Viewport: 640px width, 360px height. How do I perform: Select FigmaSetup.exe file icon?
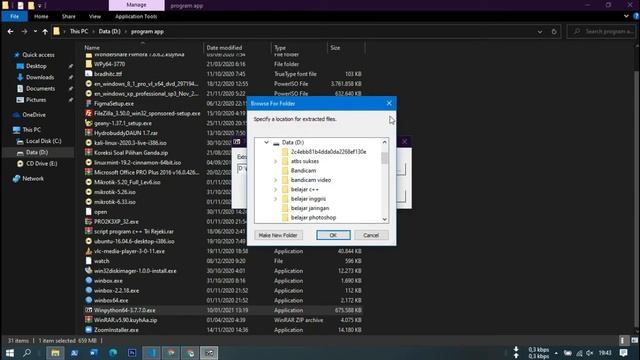[x=89, y=103]
